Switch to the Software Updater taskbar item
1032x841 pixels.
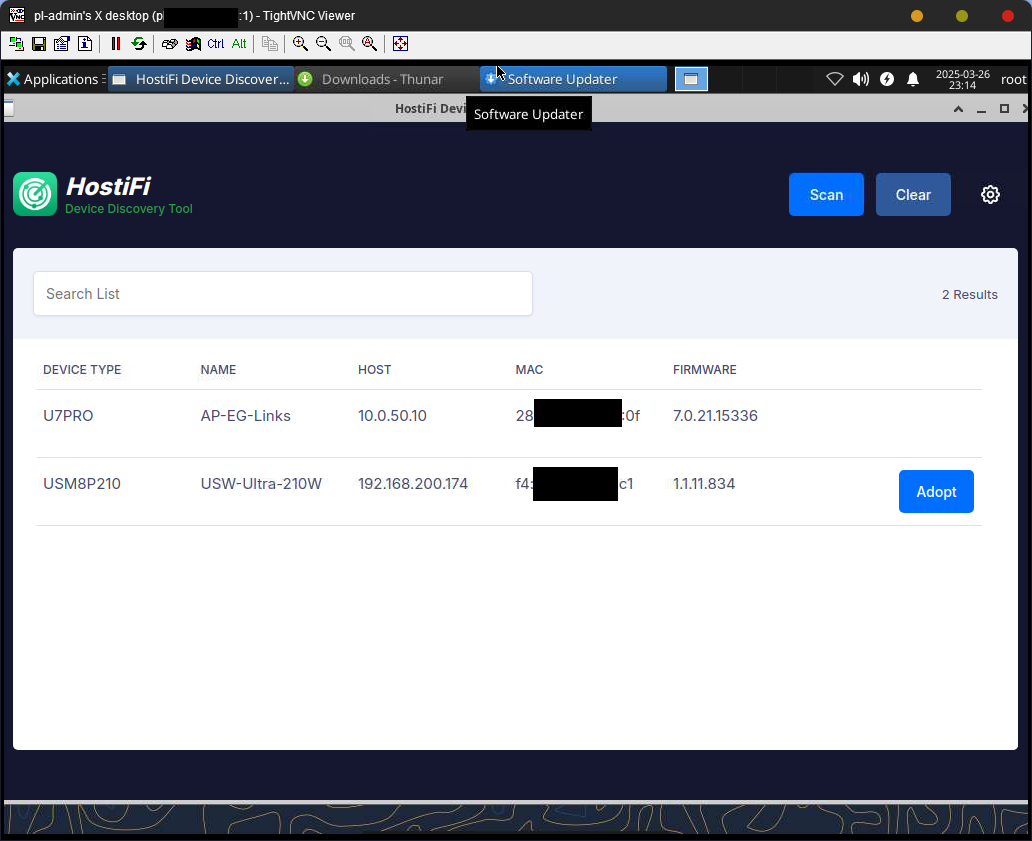point(572,79)
